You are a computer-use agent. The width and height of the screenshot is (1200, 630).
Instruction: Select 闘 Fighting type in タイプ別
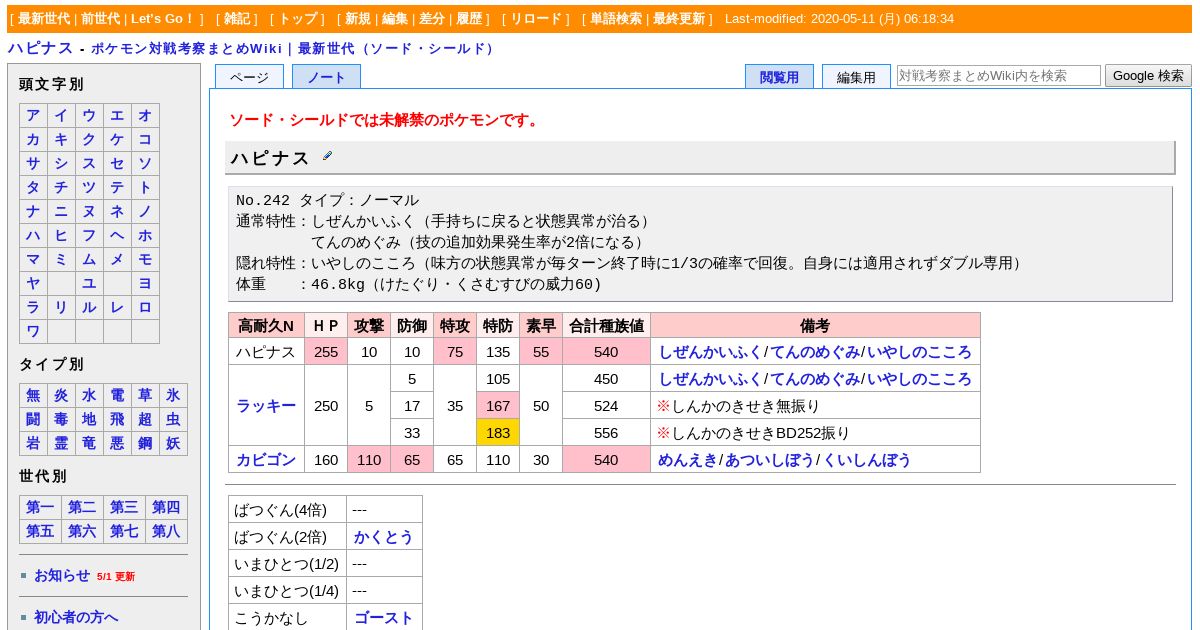(x=33, y=419)
